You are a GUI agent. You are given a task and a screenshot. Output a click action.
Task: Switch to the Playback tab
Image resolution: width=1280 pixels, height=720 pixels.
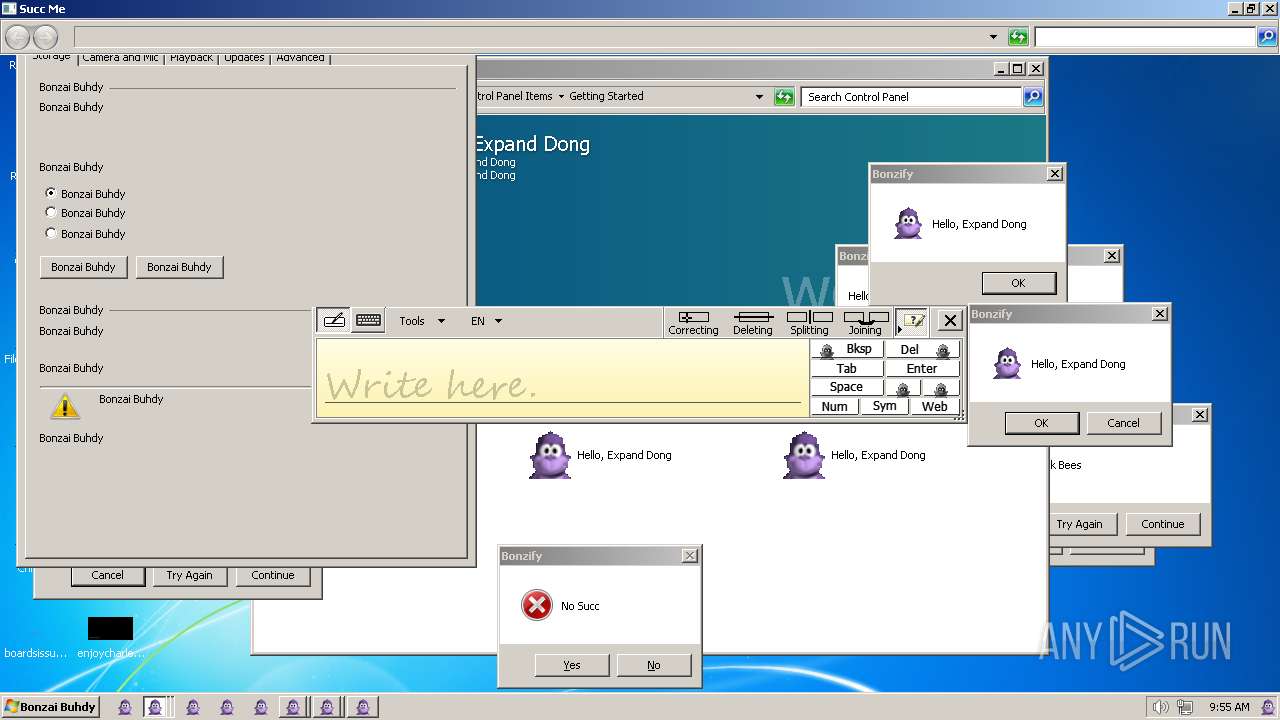[191, 58]
